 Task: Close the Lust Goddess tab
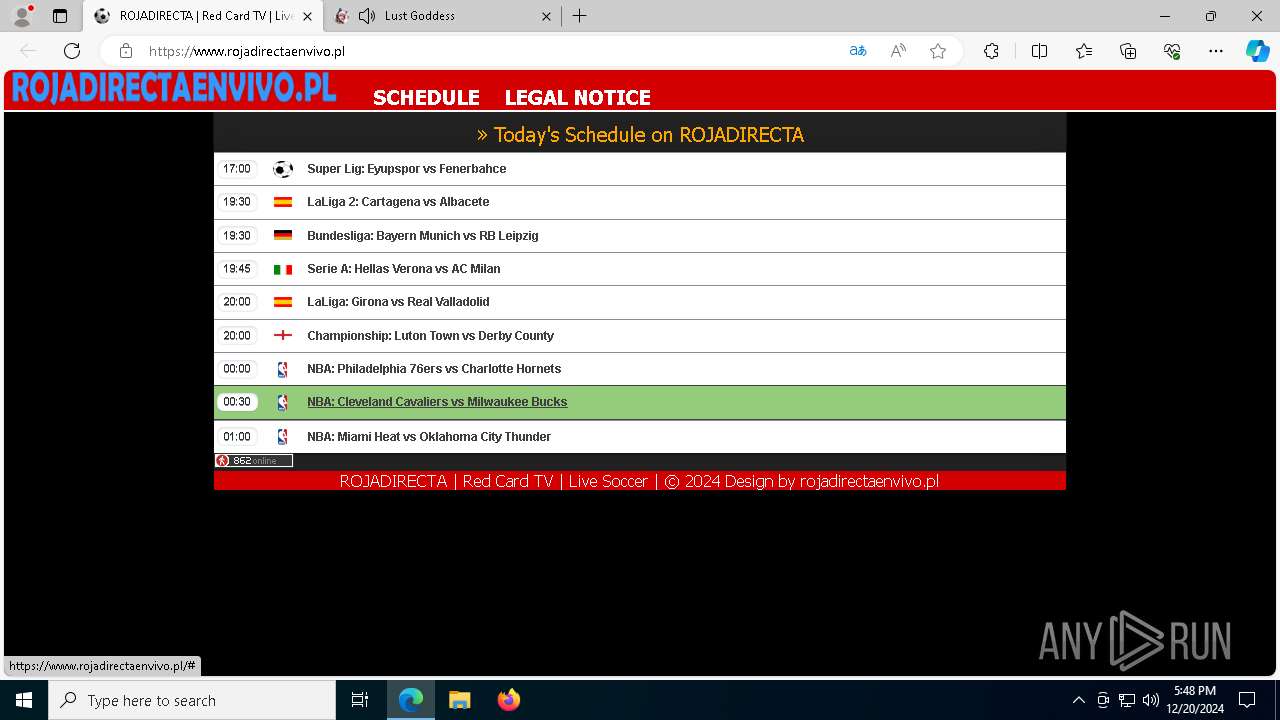point(546,16)
